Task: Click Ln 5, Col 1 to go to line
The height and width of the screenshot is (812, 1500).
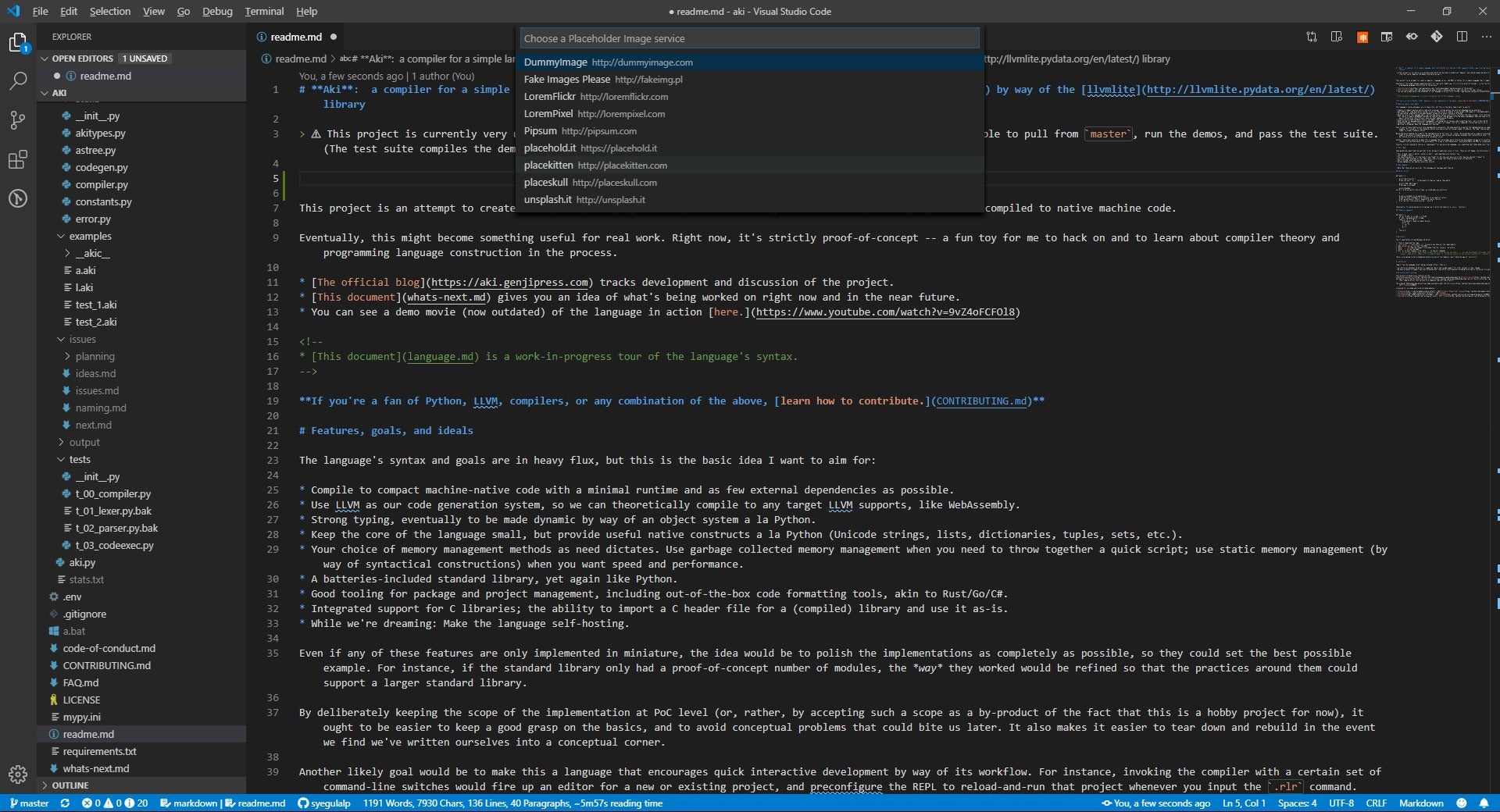Action: point(1244,803)
